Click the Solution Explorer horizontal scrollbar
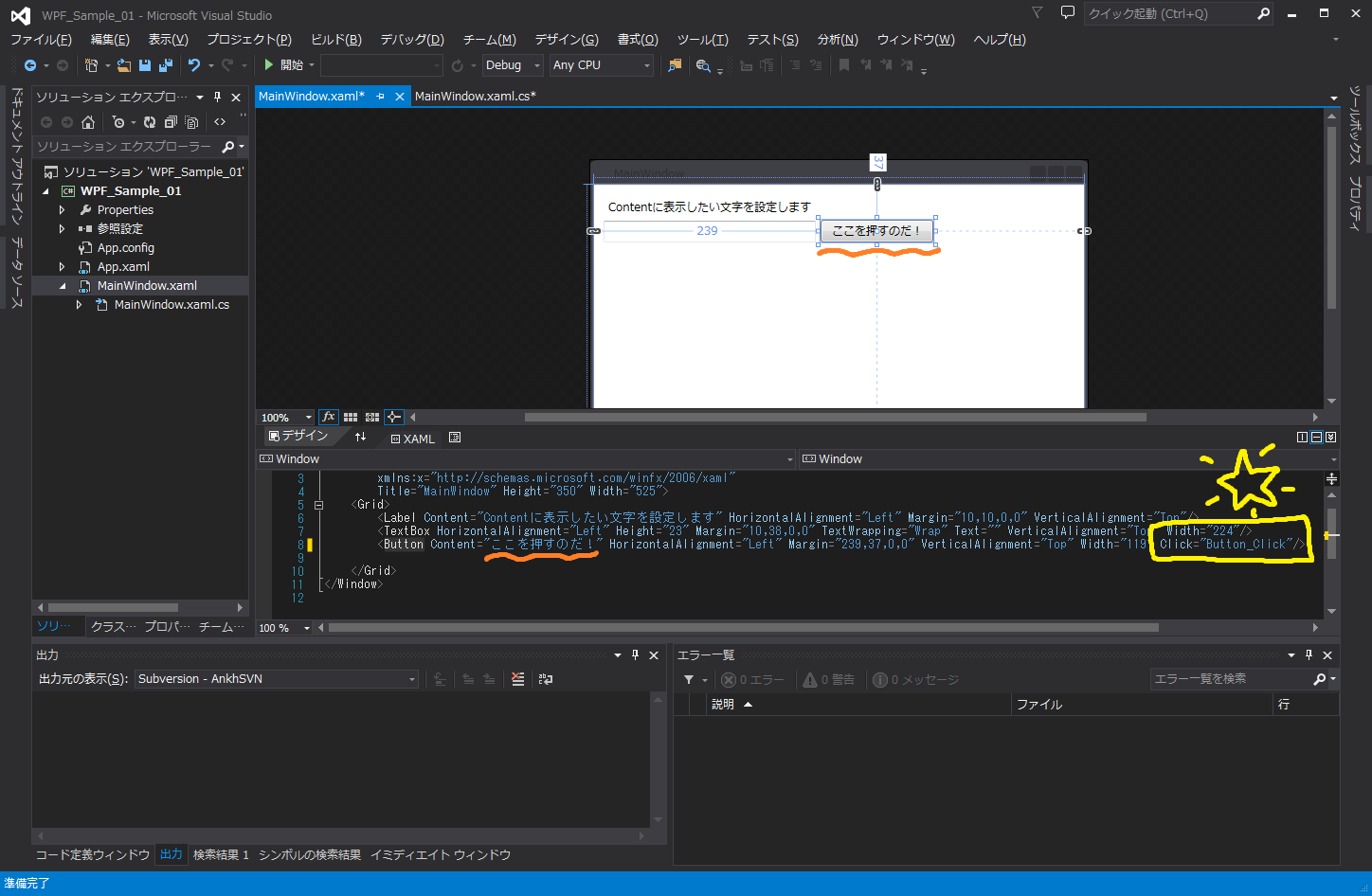1372x896 pixels. tap(113, 608)
